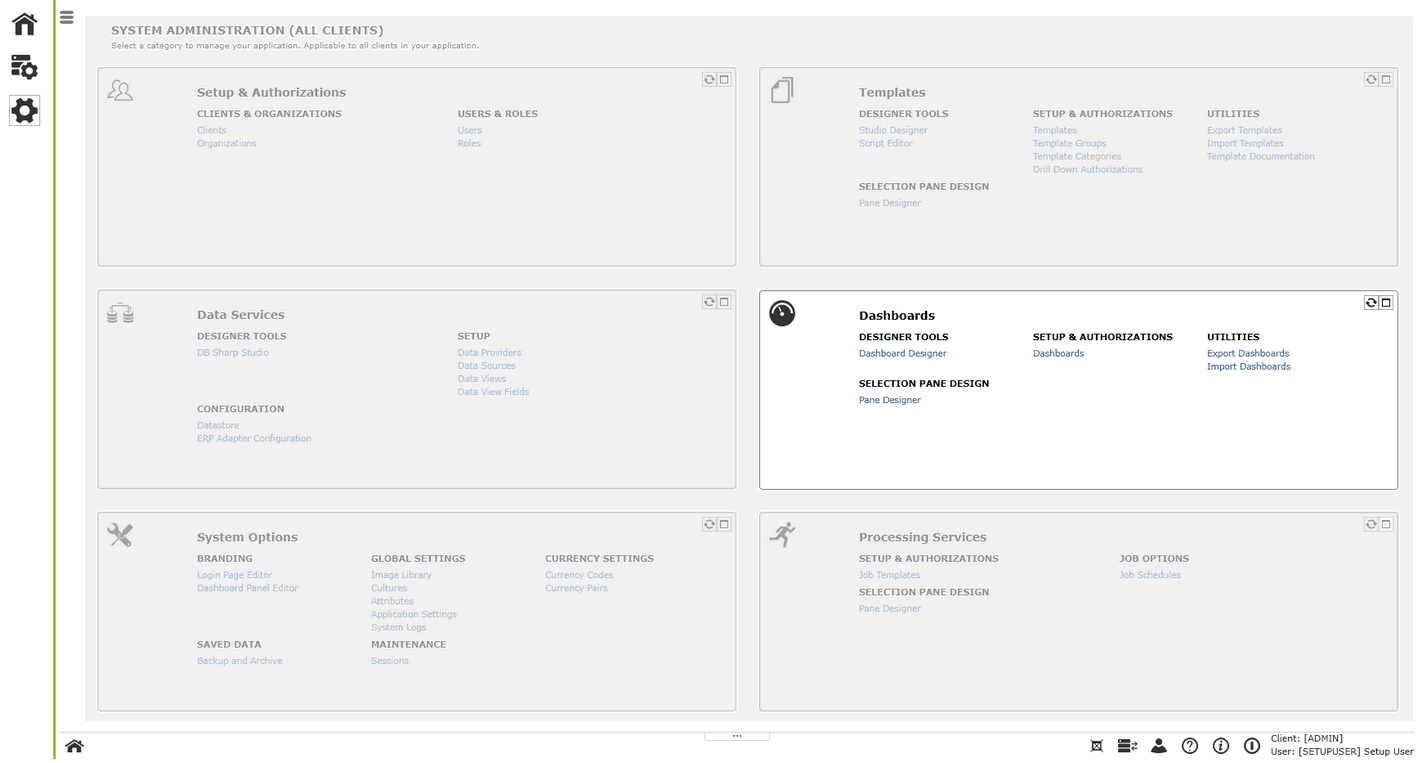This screenshot has height=763, width=1418.
Task: Open Job Schedules link
Action: (x=1150, y=575)
